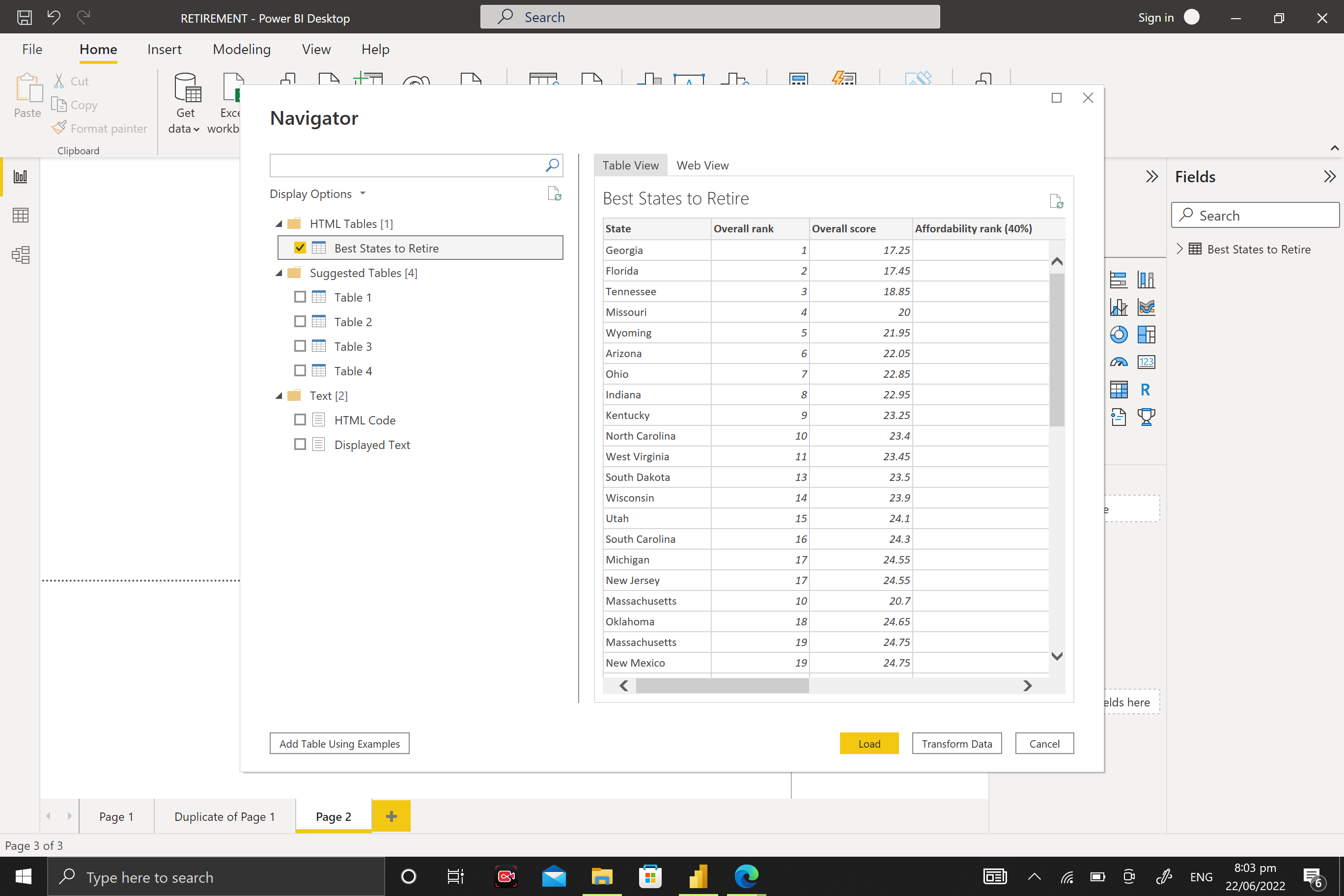Click Add Table Using Examples button
This screenshot has width=1344, height=896.
click(x=339, y=743)
